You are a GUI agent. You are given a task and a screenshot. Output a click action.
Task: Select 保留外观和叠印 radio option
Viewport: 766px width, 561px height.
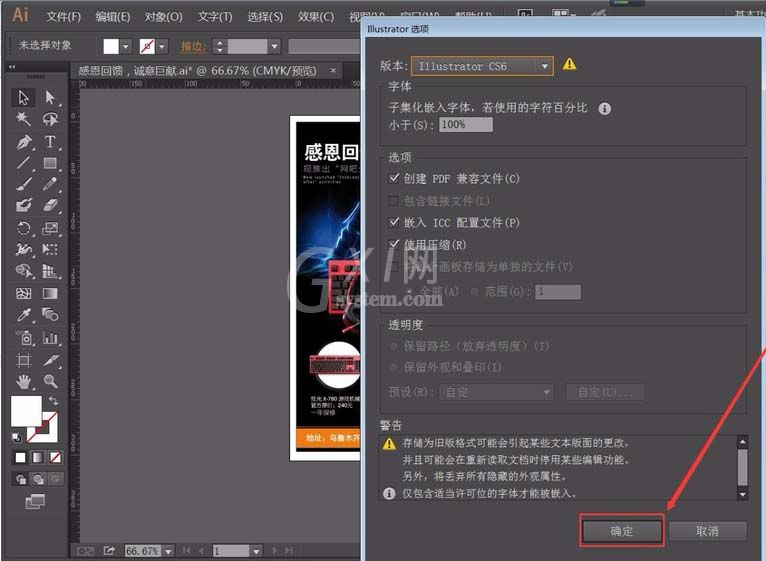click(394, 367)
